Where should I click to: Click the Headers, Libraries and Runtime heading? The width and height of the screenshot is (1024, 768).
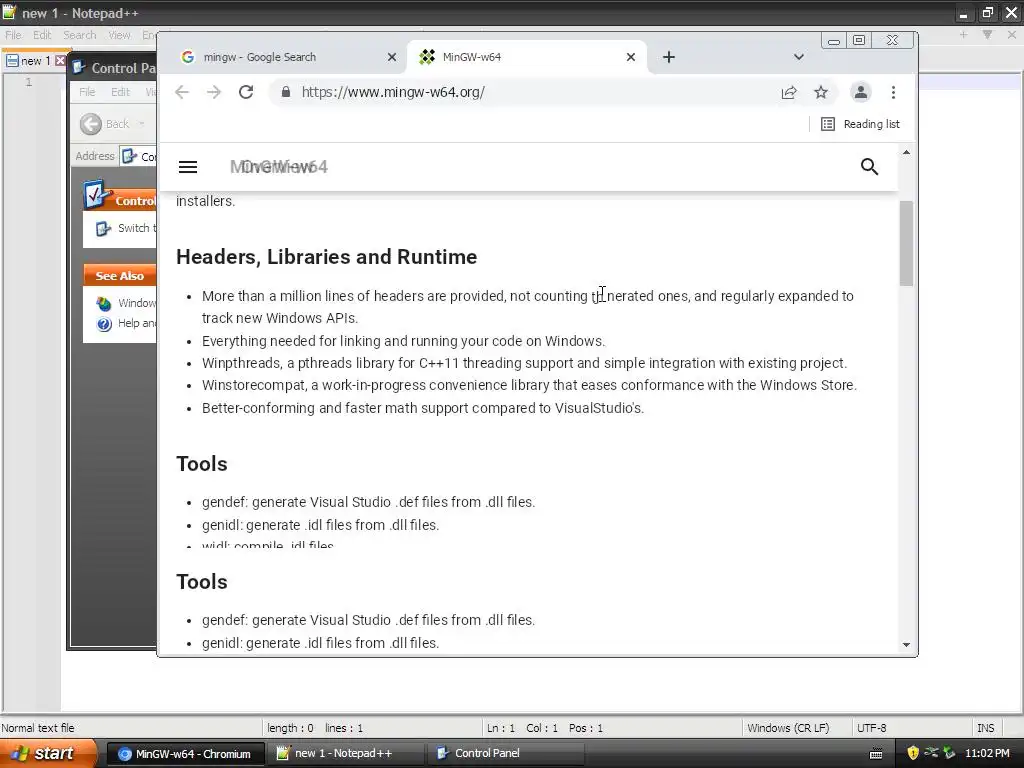327,257
